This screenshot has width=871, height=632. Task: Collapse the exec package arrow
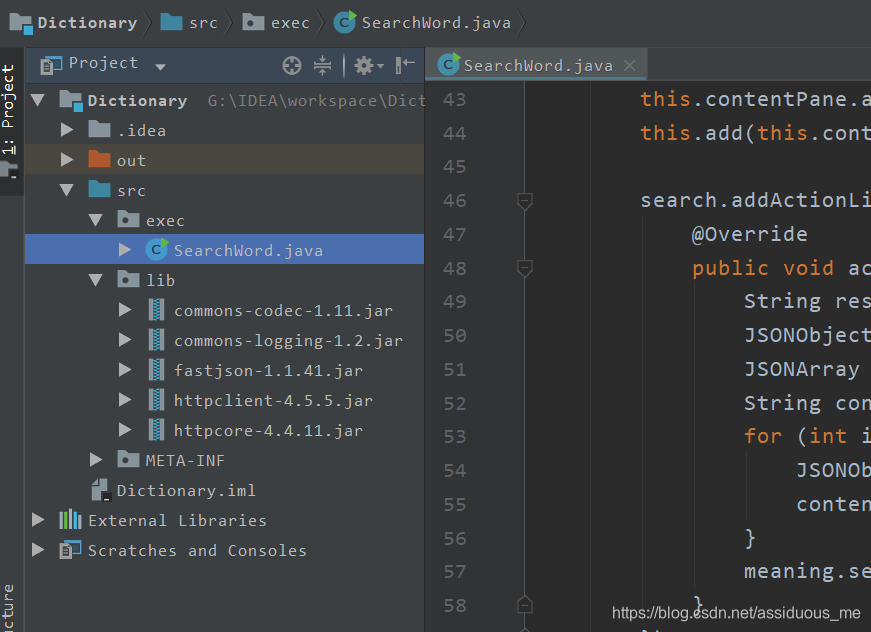pos(96,220)
